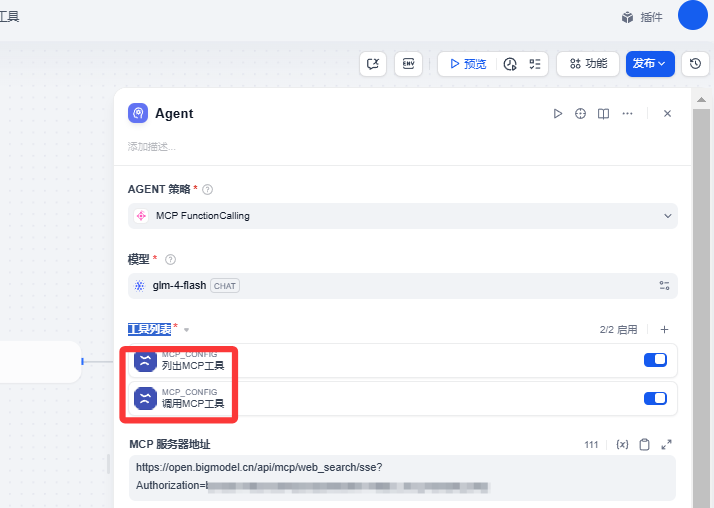Open the checklist icon beside preview

pos(535,64)
